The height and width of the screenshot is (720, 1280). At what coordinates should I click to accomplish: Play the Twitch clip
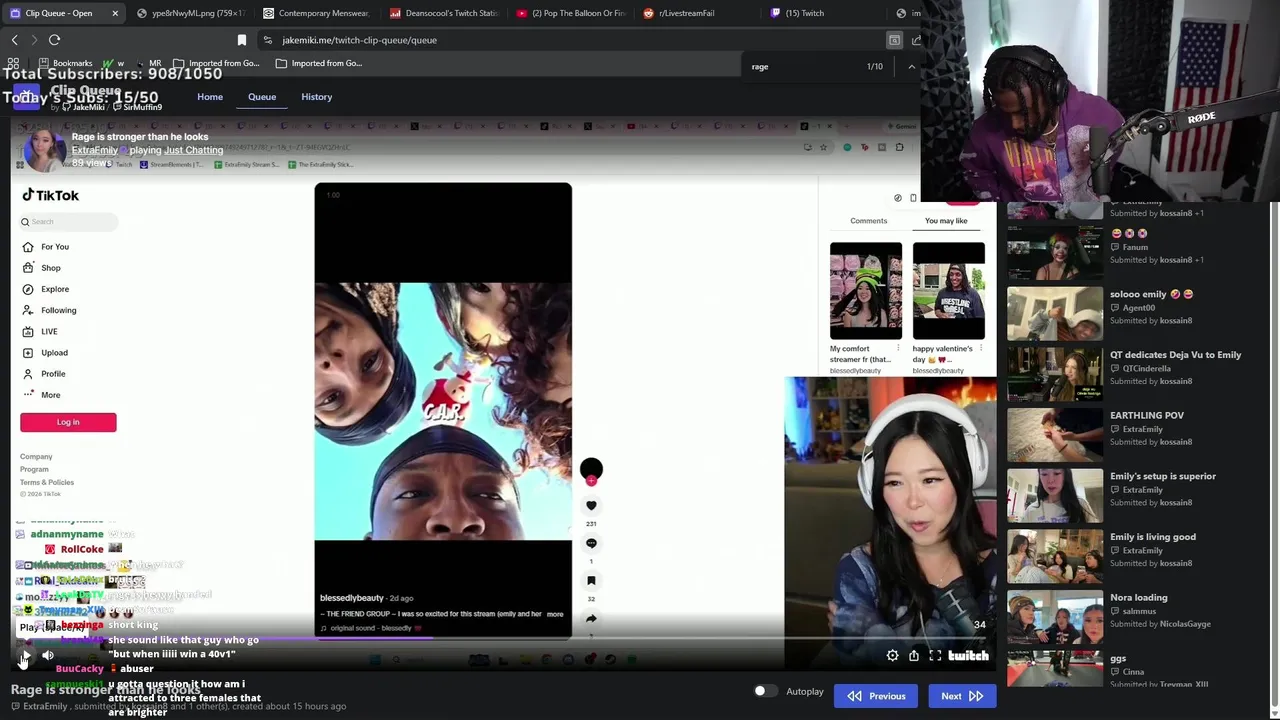point(25,656)
